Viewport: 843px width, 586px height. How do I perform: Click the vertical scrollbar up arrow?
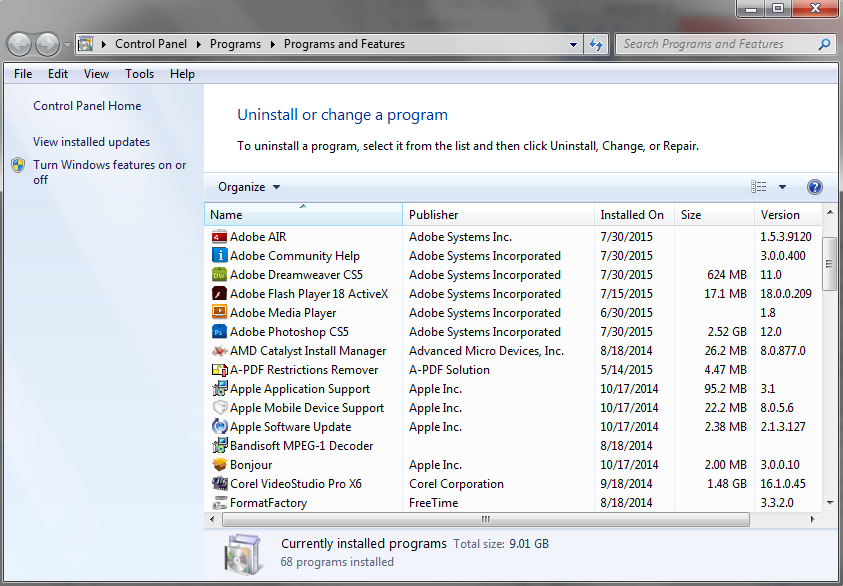coord(830,213)
